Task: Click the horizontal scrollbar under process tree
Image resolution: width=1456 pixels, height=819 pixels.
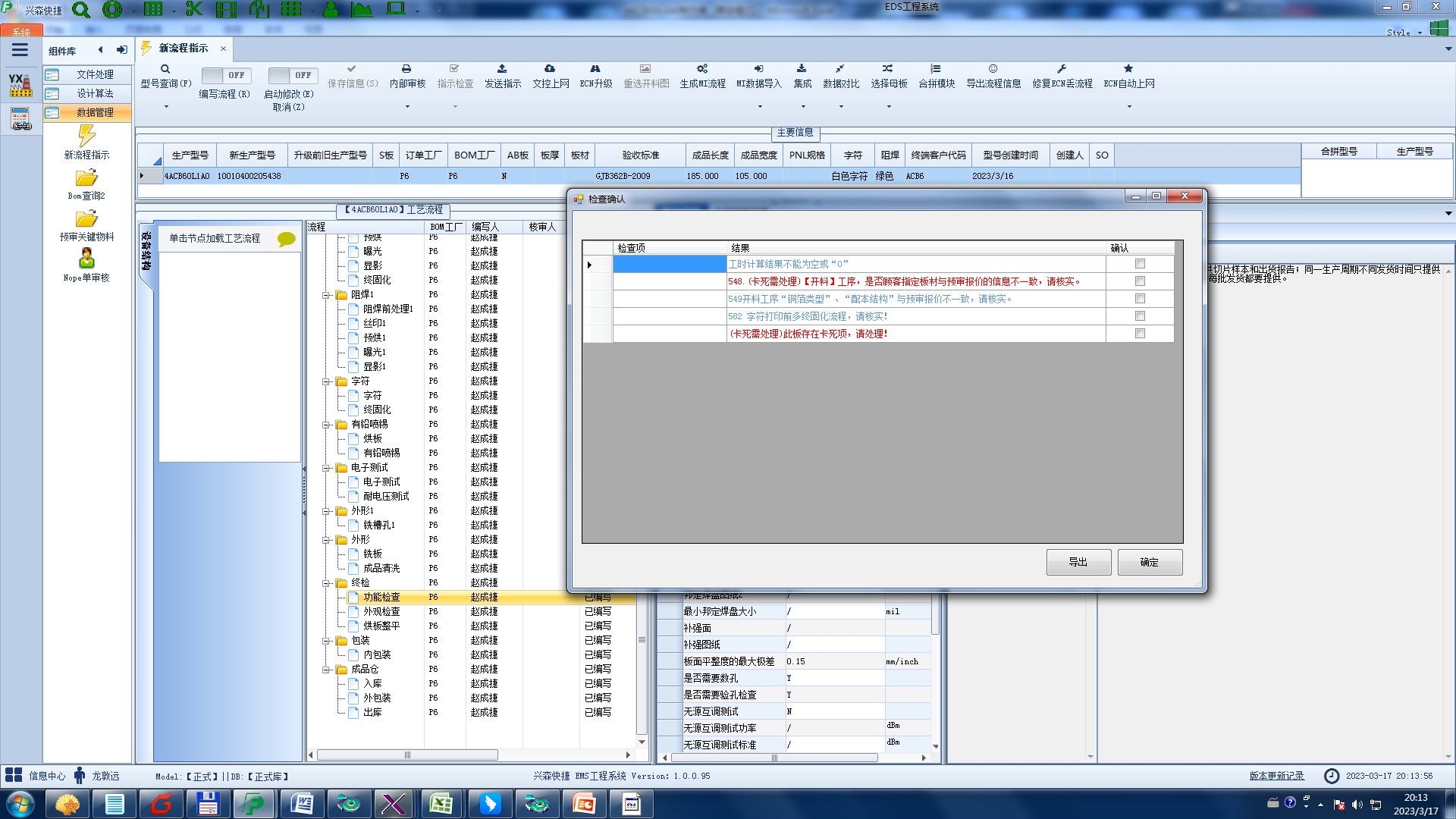Action: pos(407,755)
